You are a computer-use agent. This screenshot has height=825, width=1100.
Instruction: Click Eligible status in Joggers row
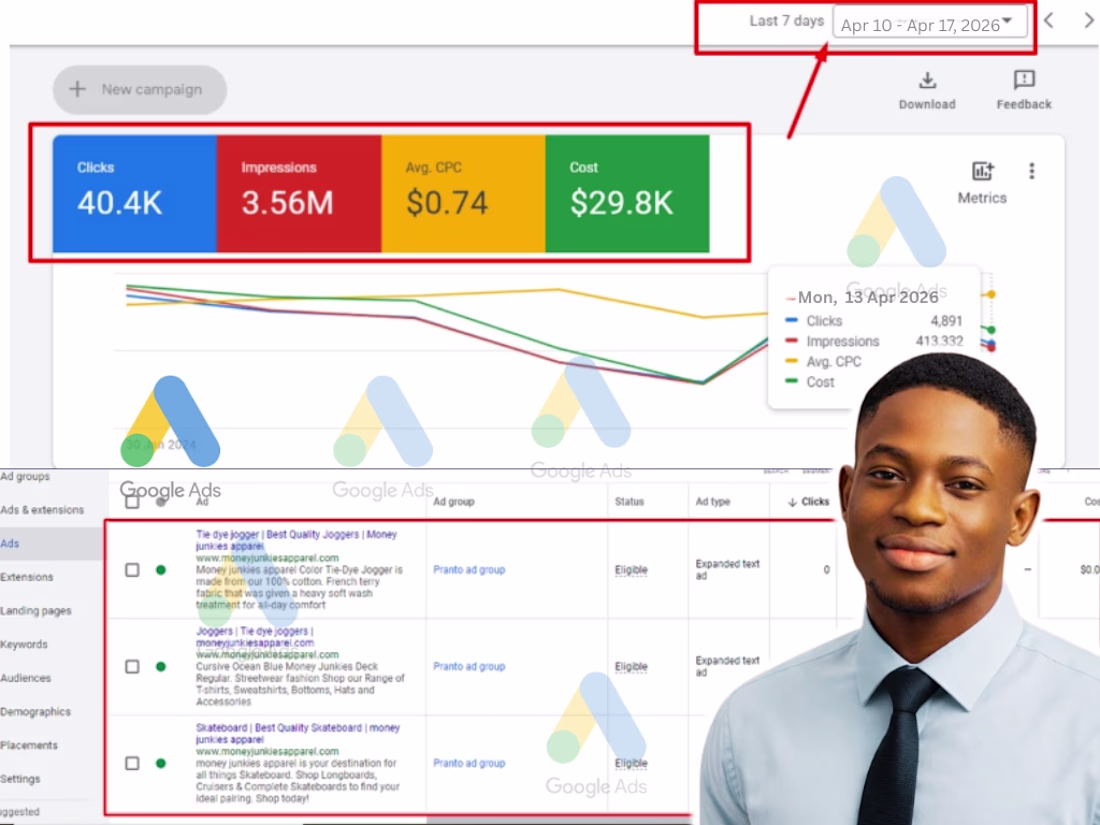point(631,667)
